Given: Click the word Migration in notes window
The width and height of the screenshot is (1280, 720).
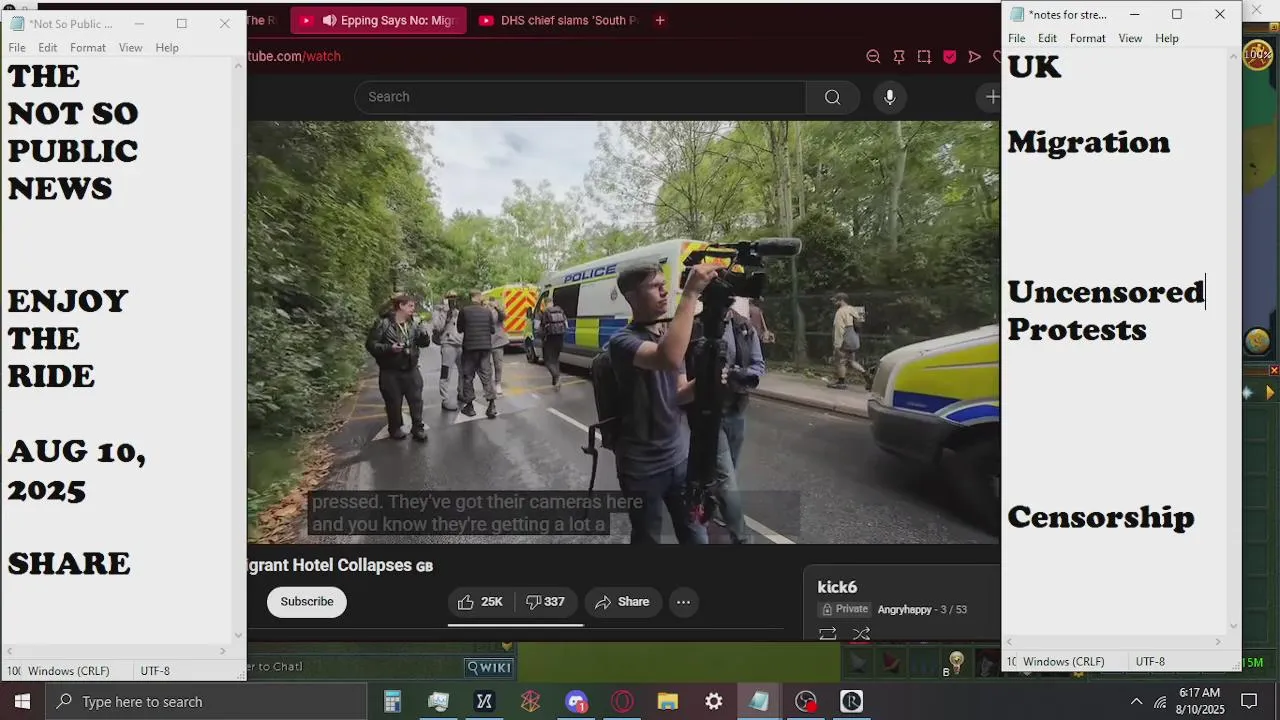Looking at the screenshot, I should [x=1089, y=143].
